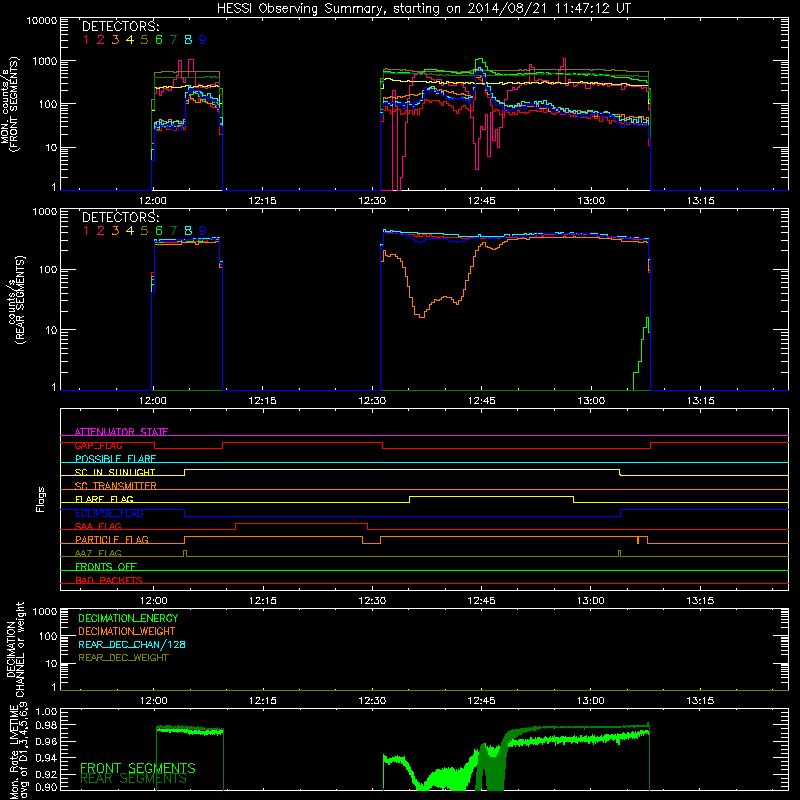Click the front segments counts/s axis title
Viewport: 800px width, 800px height.
coord(9,104)
